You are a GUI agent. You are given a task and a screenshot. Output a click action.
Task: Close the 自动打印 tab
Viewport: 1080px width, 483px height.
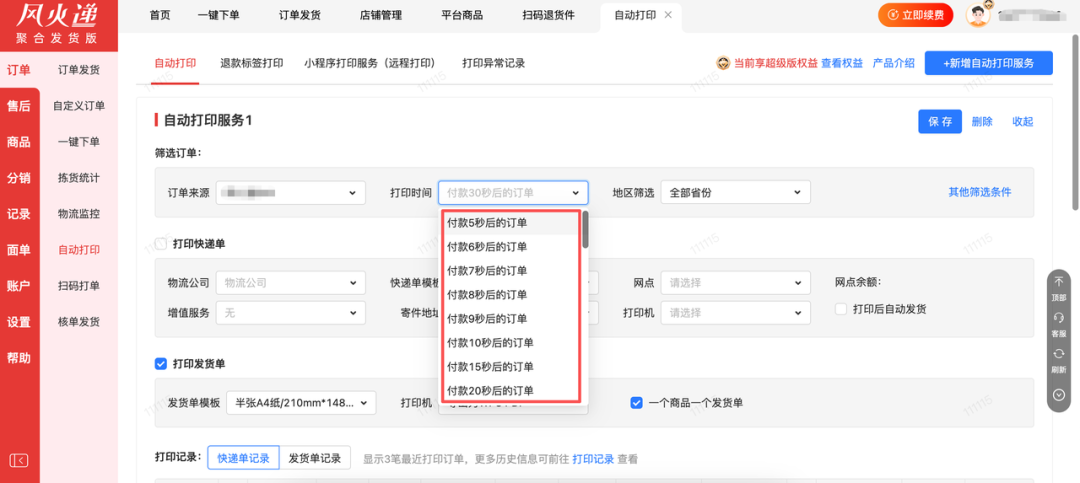tap(667, 15)
